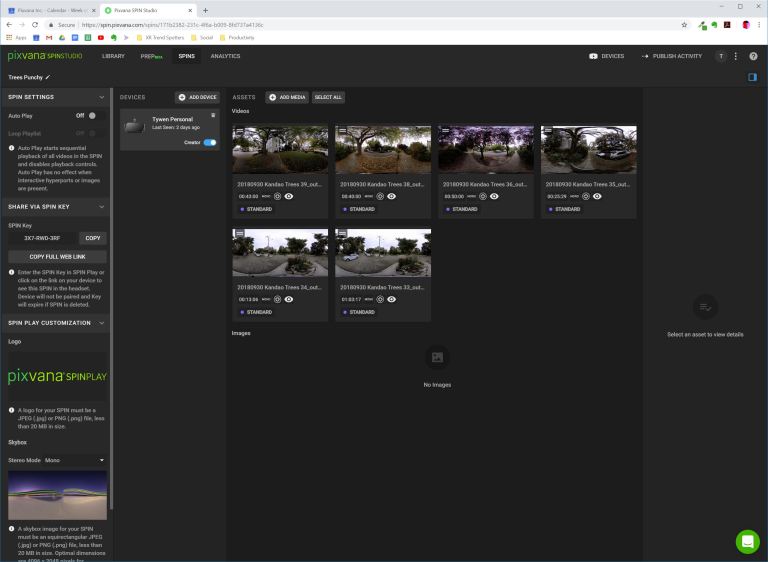Viewport: 768px width, 562px height.
Task: Delete the Tywen Personal device via trash icon
Action: point(213,115)
